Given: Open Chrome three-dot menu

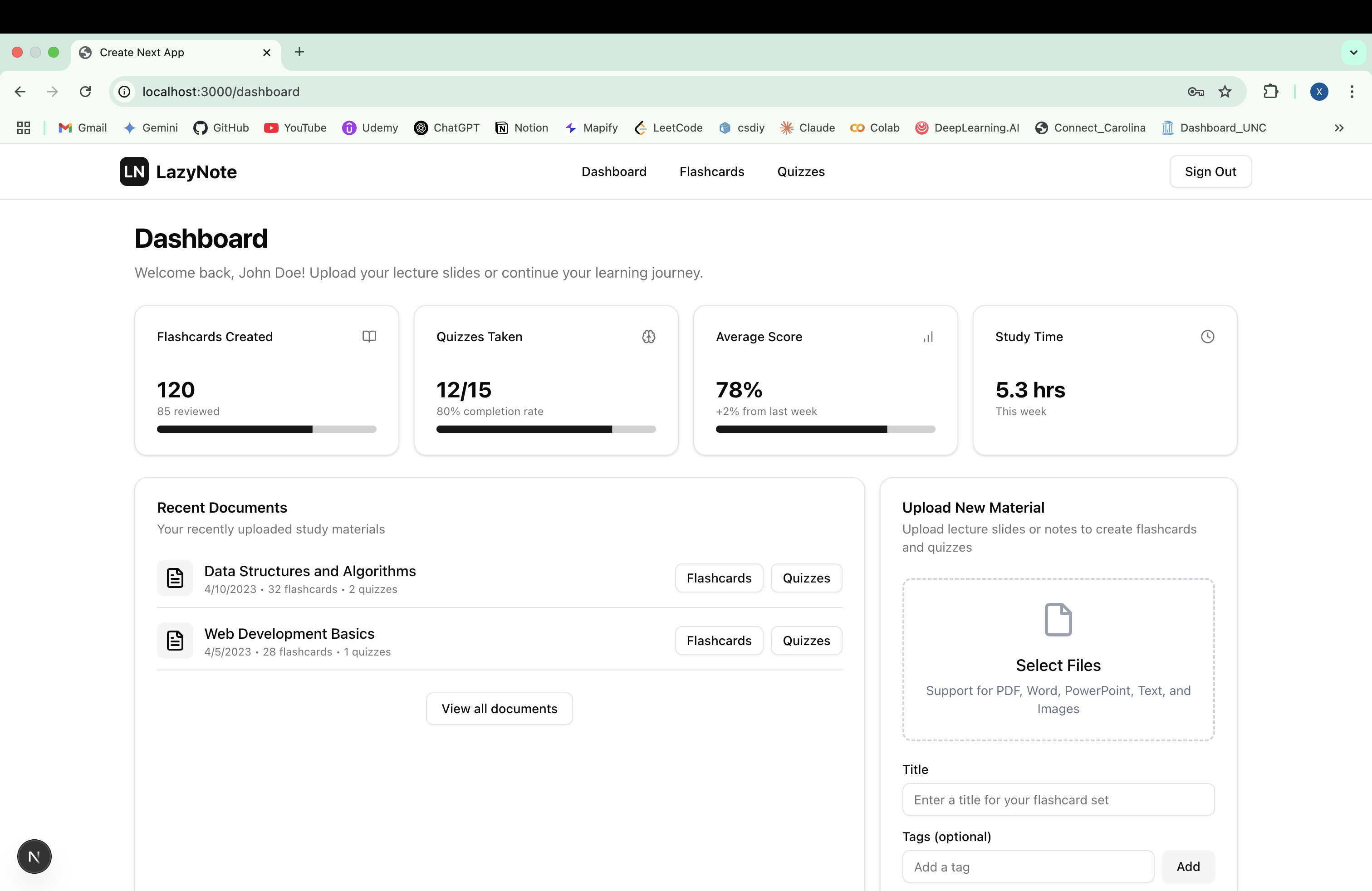Looking at the screenshot, I should [x=1351, y=92].
